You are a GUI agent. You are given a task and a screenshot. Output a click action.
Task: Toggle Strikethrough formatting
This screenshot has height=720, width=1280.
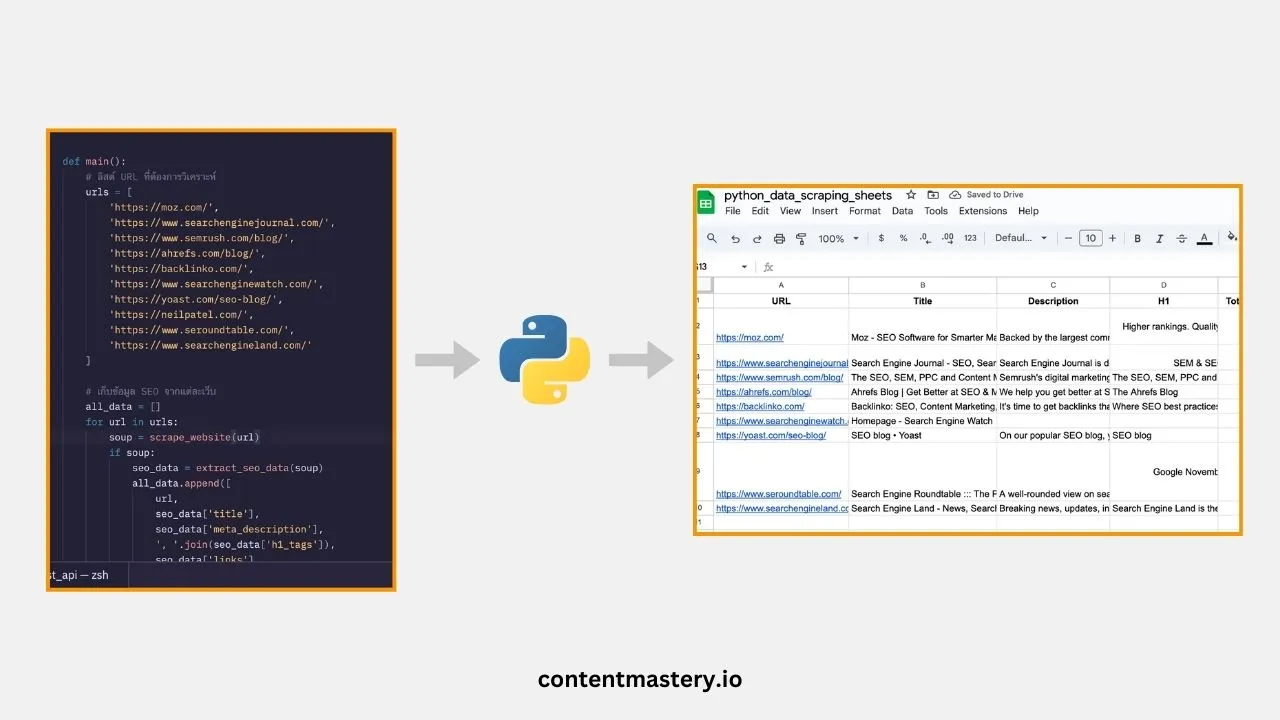point(1182,238)
